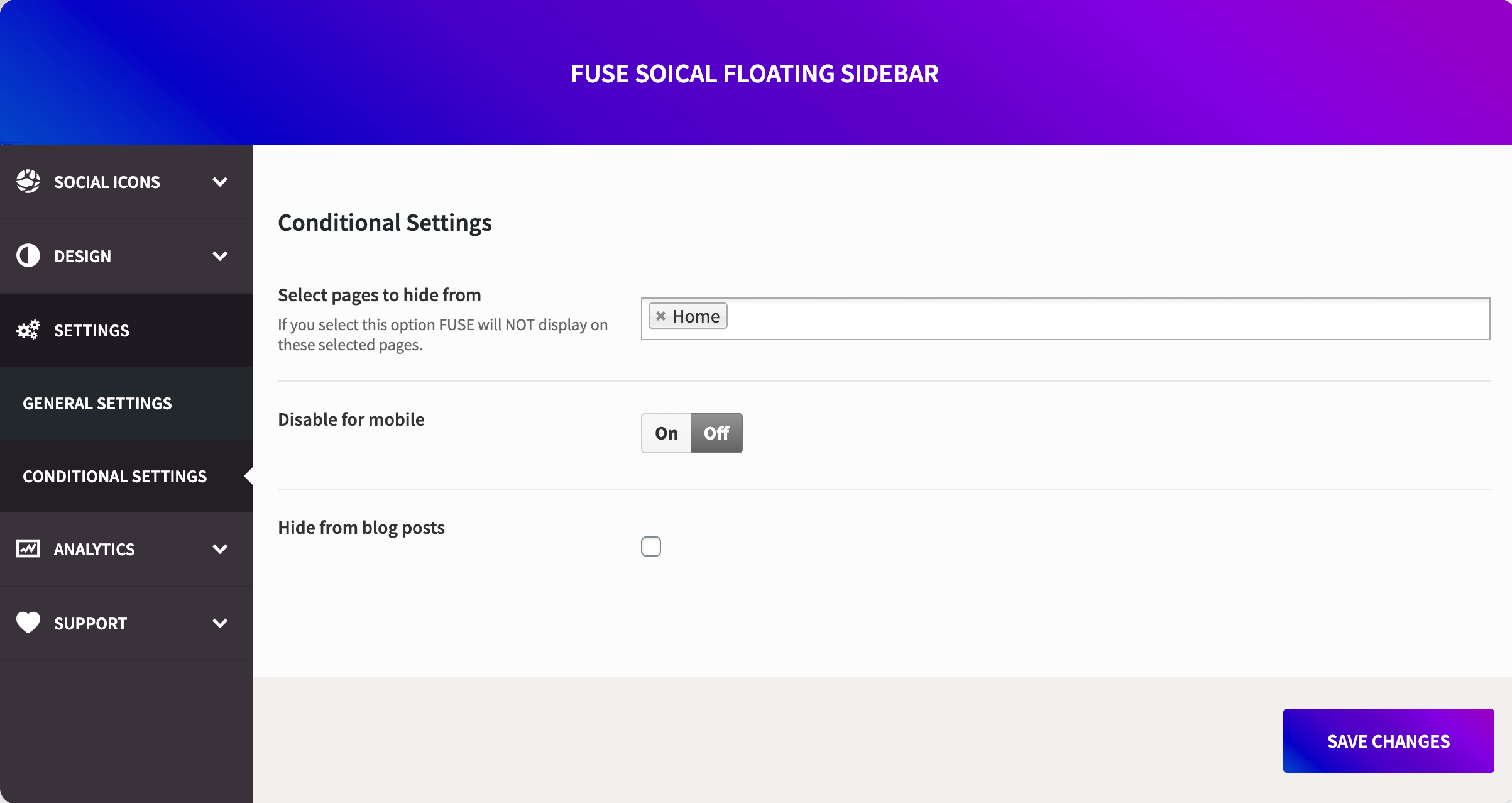Click the Hide from blog posts label
The width and height of the screenshot is (1512, 803).
pos(361,528)
